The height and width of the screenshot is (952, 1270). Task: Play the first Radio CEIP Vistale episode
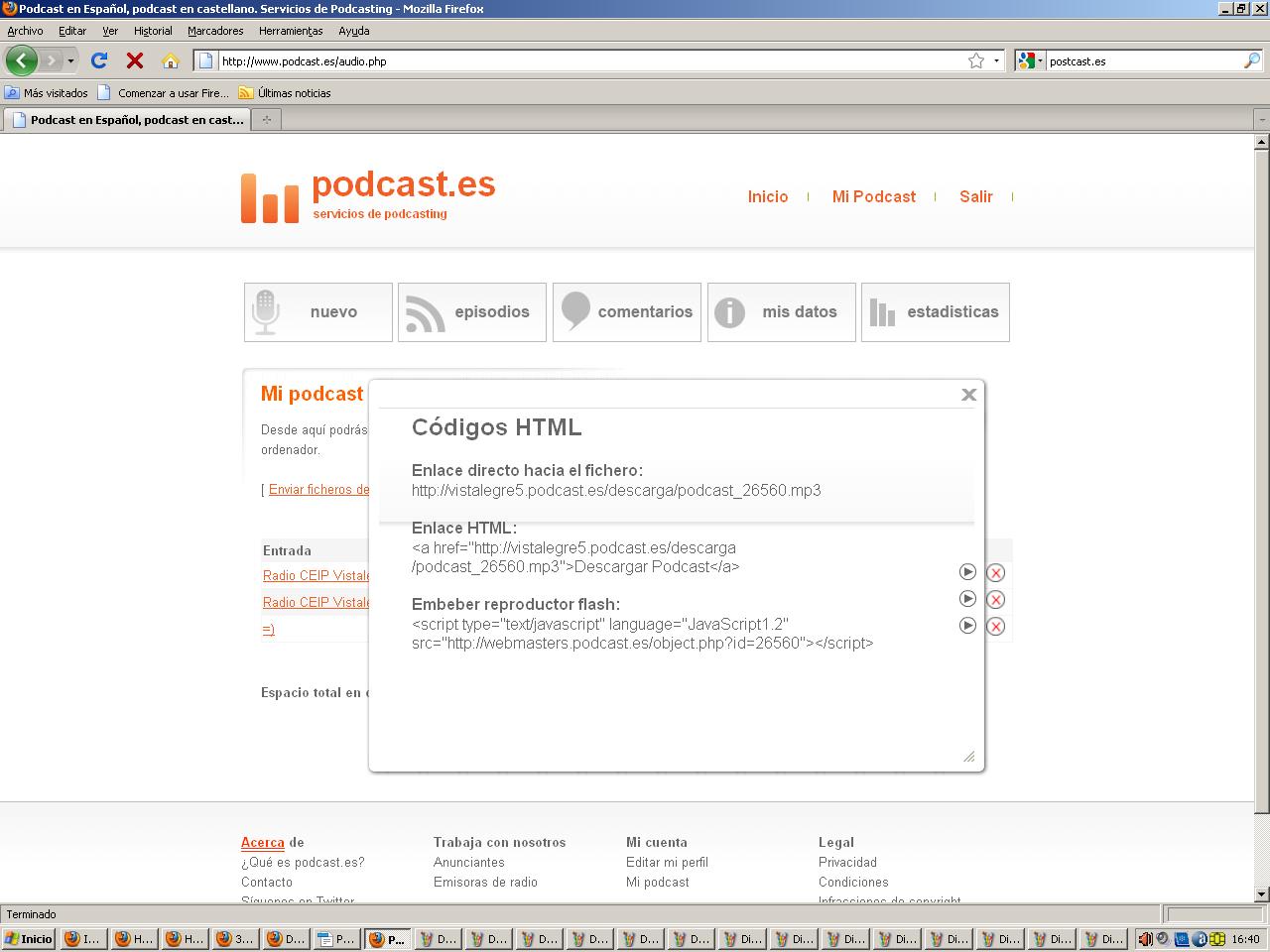967,572
